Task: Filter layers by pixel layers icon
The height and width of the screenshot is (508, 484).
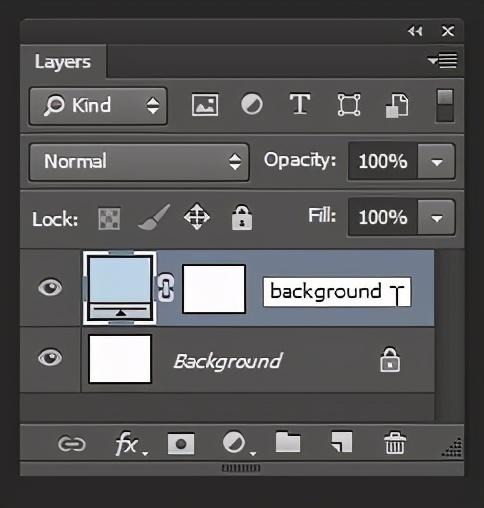Action: (205, 105)
